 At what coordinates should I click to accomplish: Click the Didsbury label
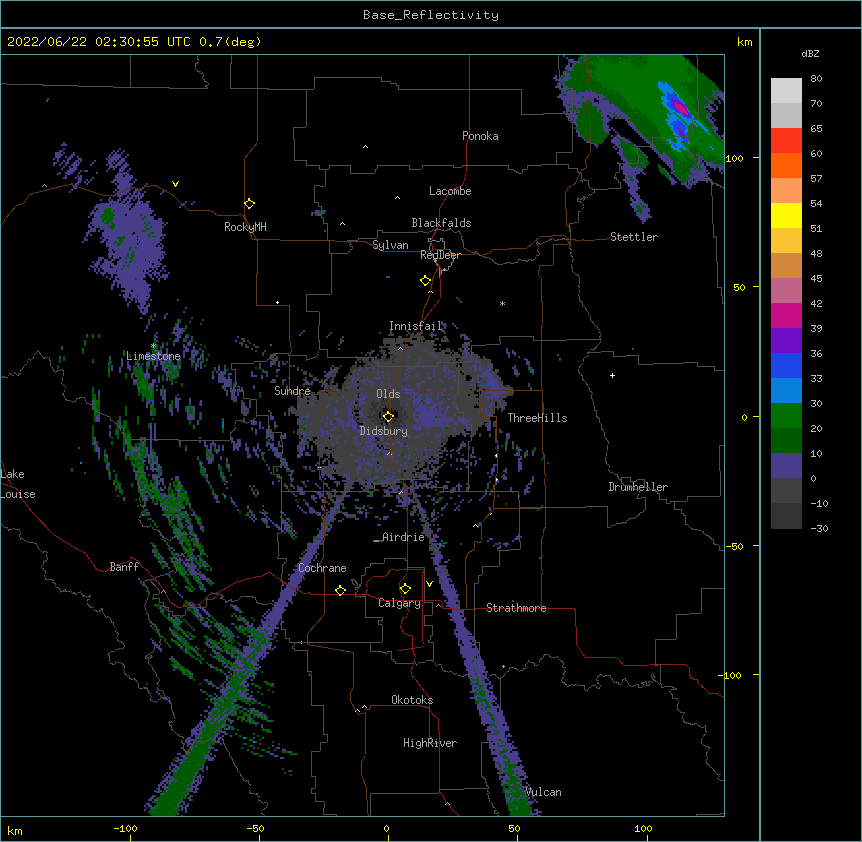pos(384,431)
